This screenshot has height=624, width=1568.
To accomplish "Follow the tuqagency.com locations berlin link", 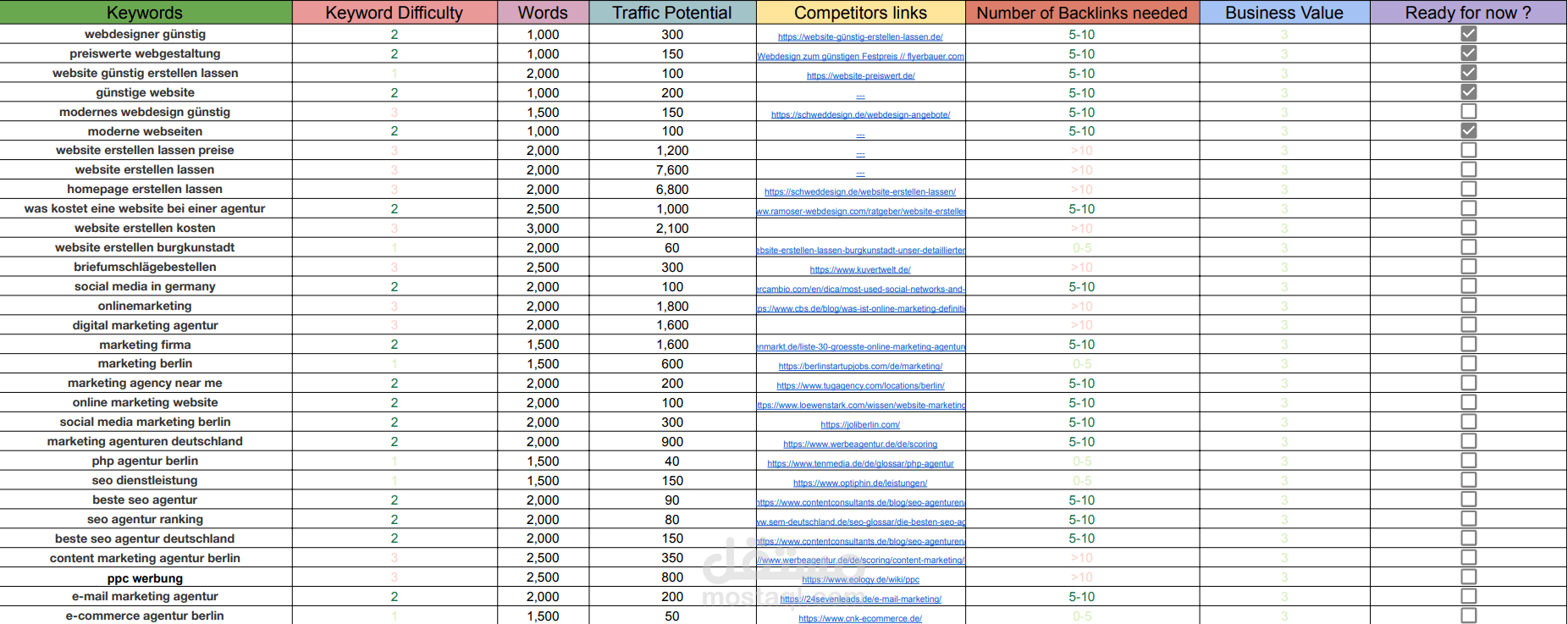I will [x=860, y=386].
